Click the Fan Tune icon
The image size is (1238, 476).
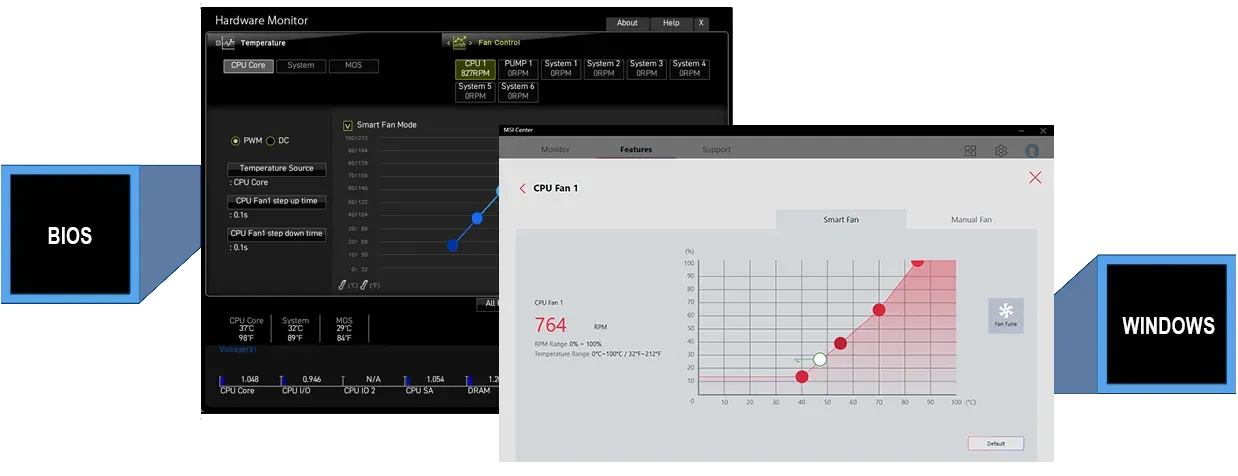(x=1005, y=314)
